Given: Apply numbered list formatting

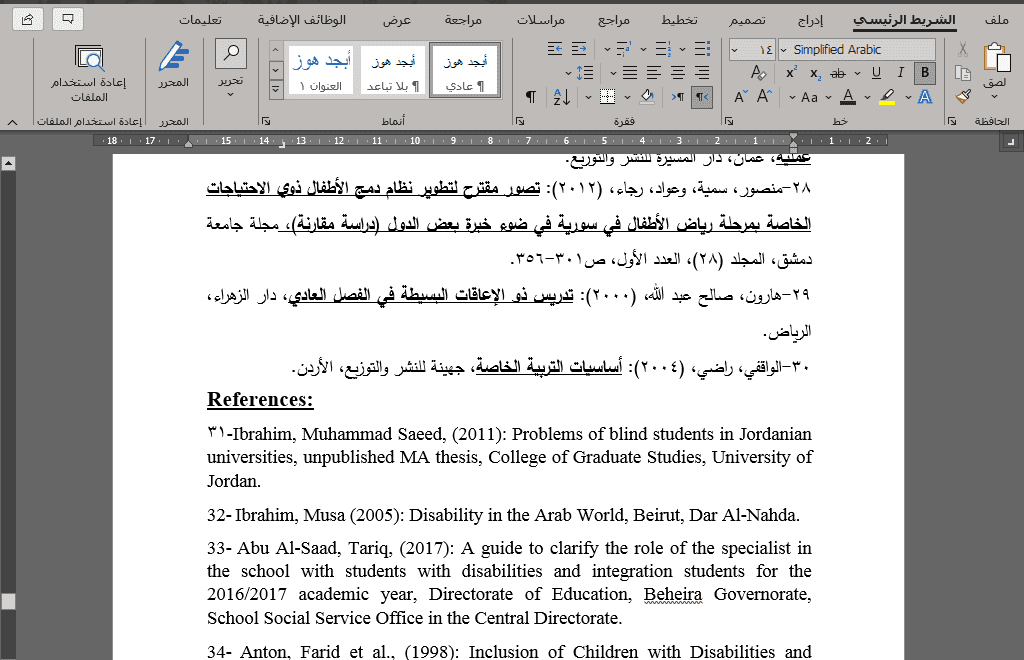Looking at the screenshot, I should [x=664, y=49].
